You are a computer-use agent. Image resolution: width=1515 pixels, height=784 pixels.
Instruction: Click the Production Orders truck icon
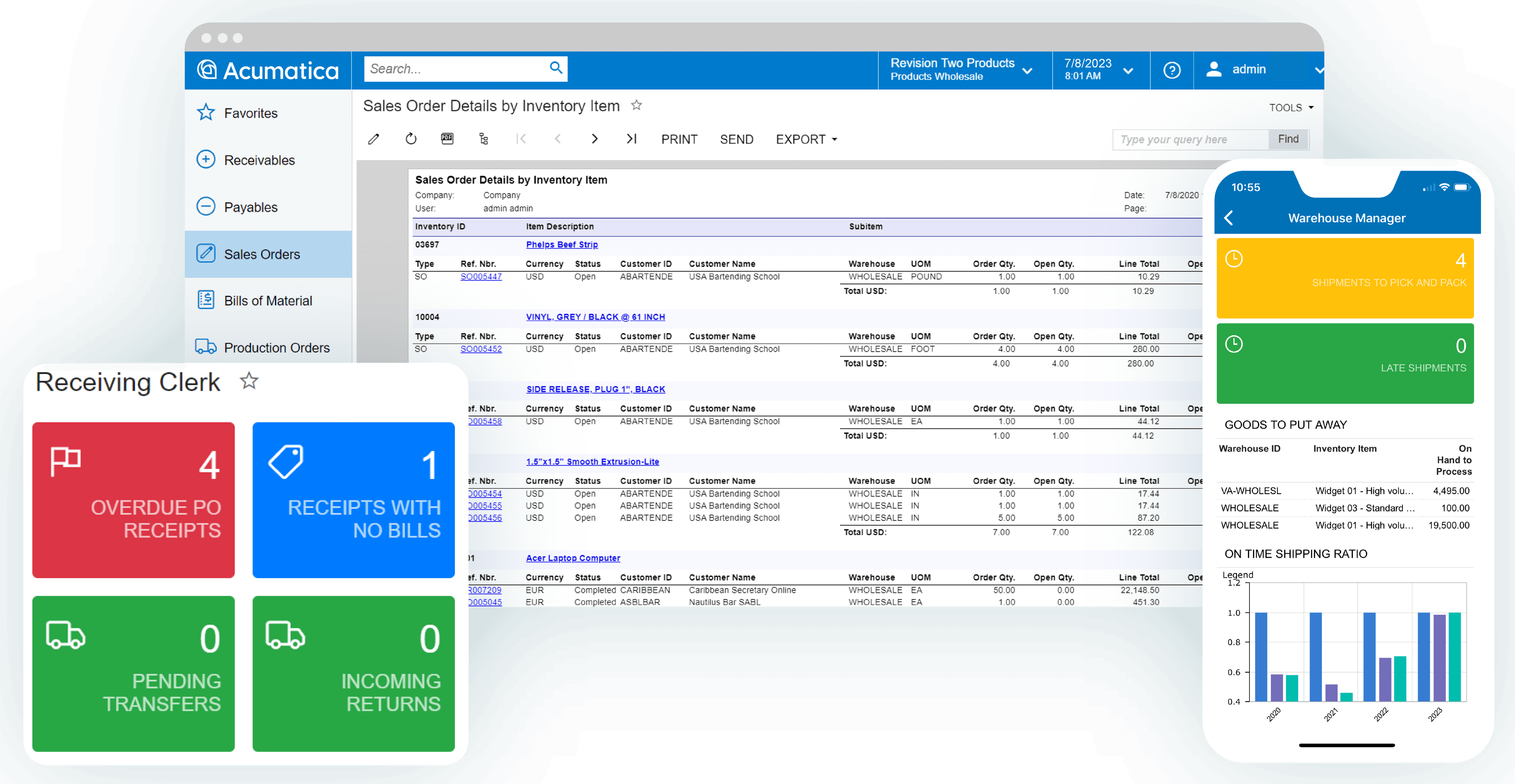(x=206, y=346)
